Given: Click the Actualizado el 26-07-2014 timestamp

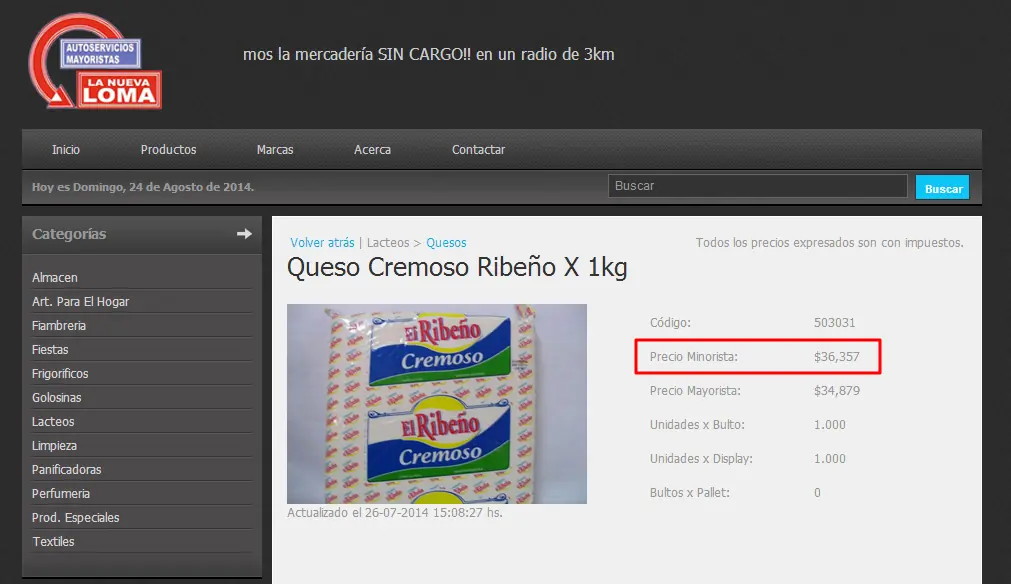Looking at the screenshot, I should click(x=395, y=512).
